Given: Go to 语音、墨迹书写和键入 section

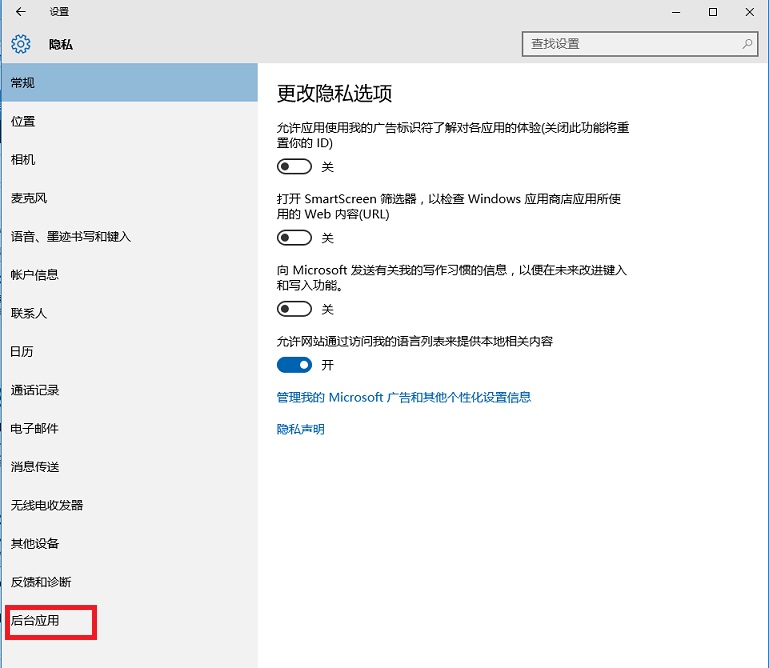Looking at the screenshot, I should [71, 237].
